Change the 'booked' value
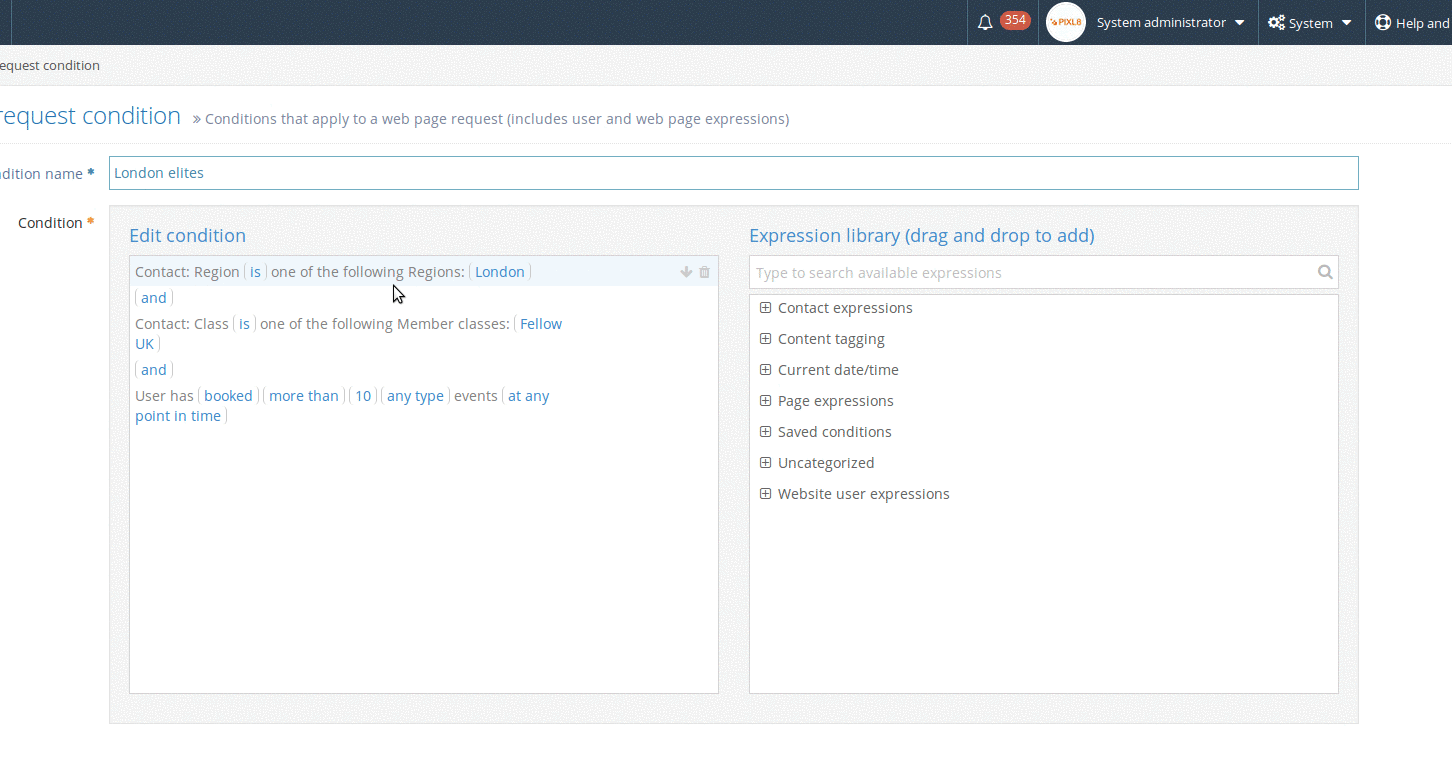1452x774 pixels. click(228, 396)
